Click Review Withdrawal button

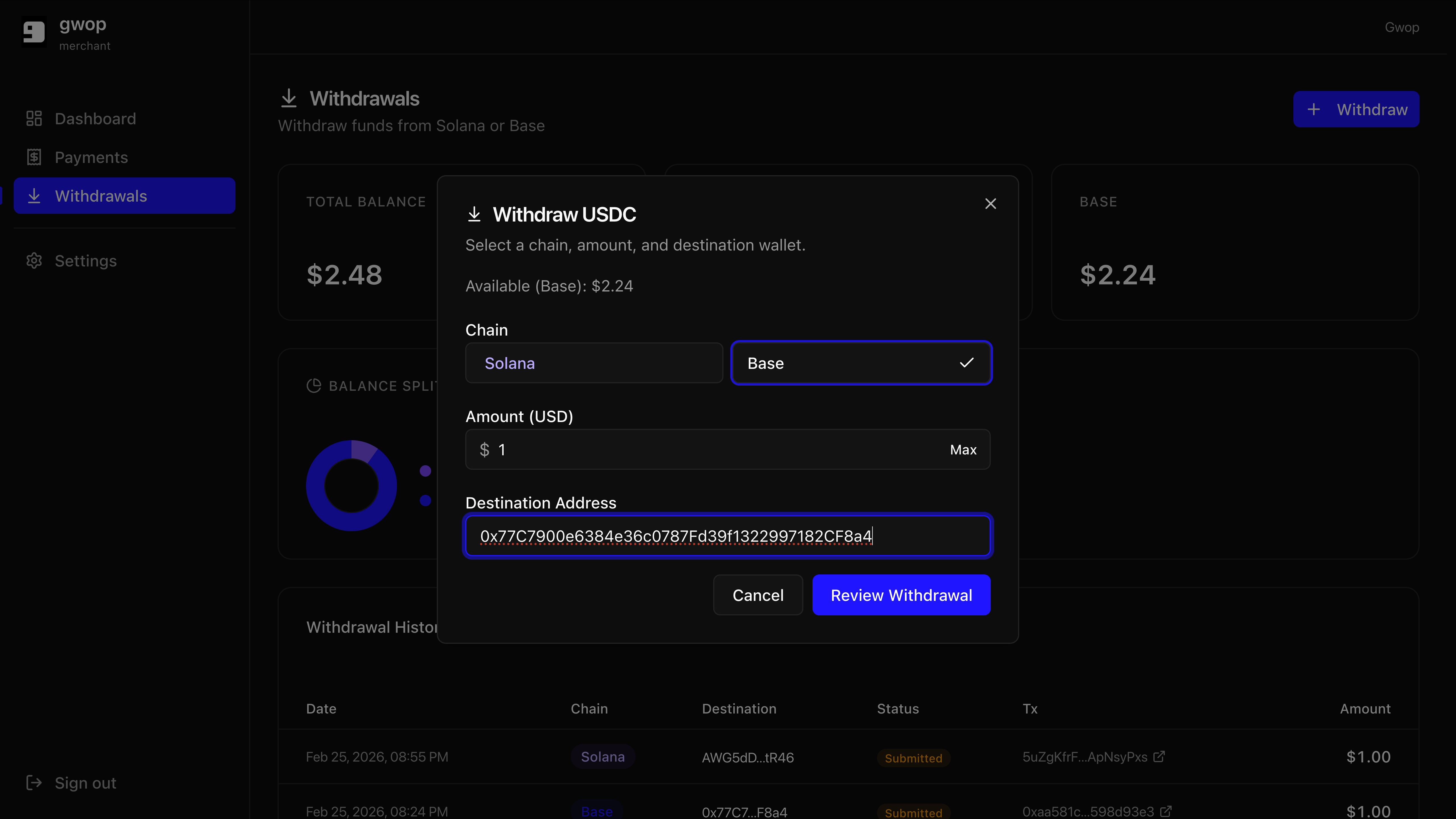click(x=901, y=595)
